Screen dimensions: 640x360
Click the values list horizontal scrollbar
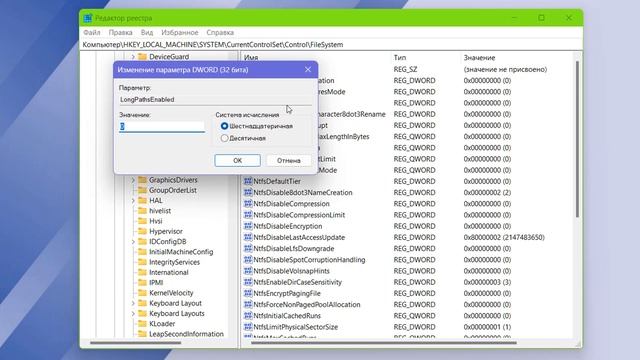(x=384, y=343)
